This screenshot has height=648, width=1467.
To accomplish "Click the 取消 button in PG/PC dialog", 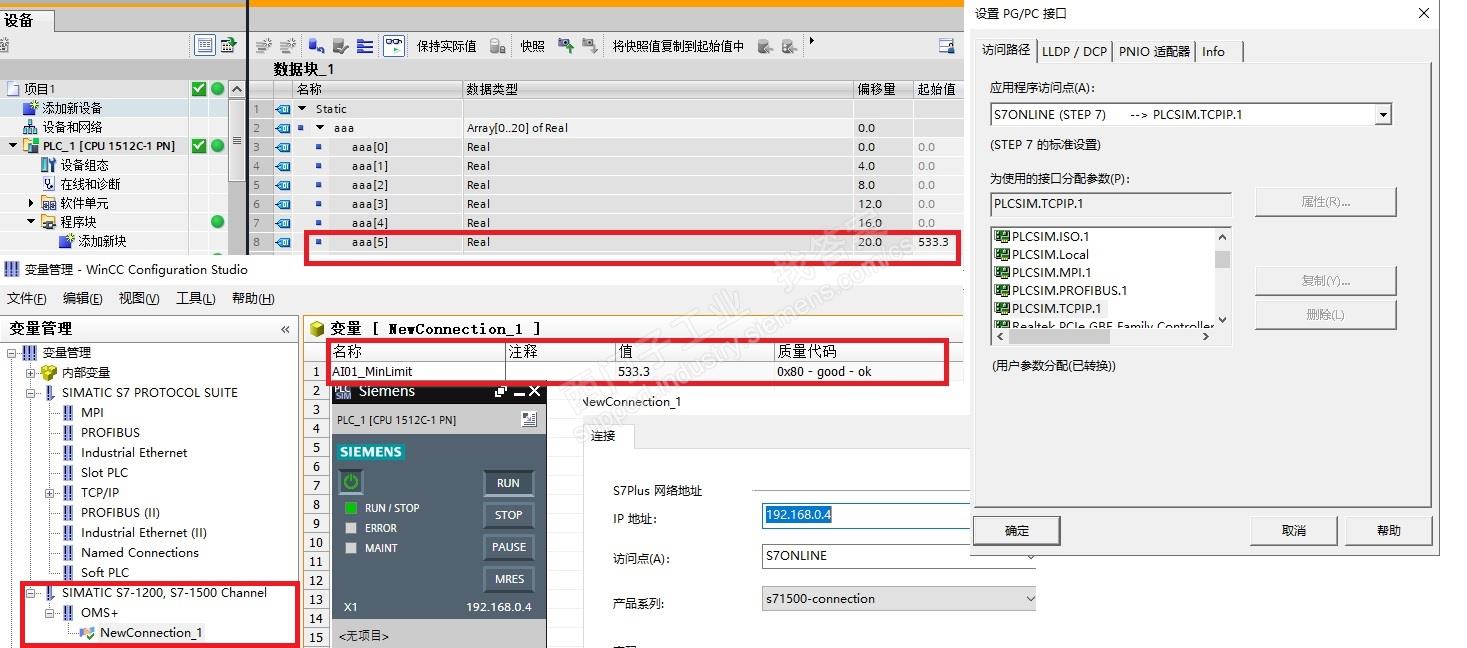I will pos(1294,531).
